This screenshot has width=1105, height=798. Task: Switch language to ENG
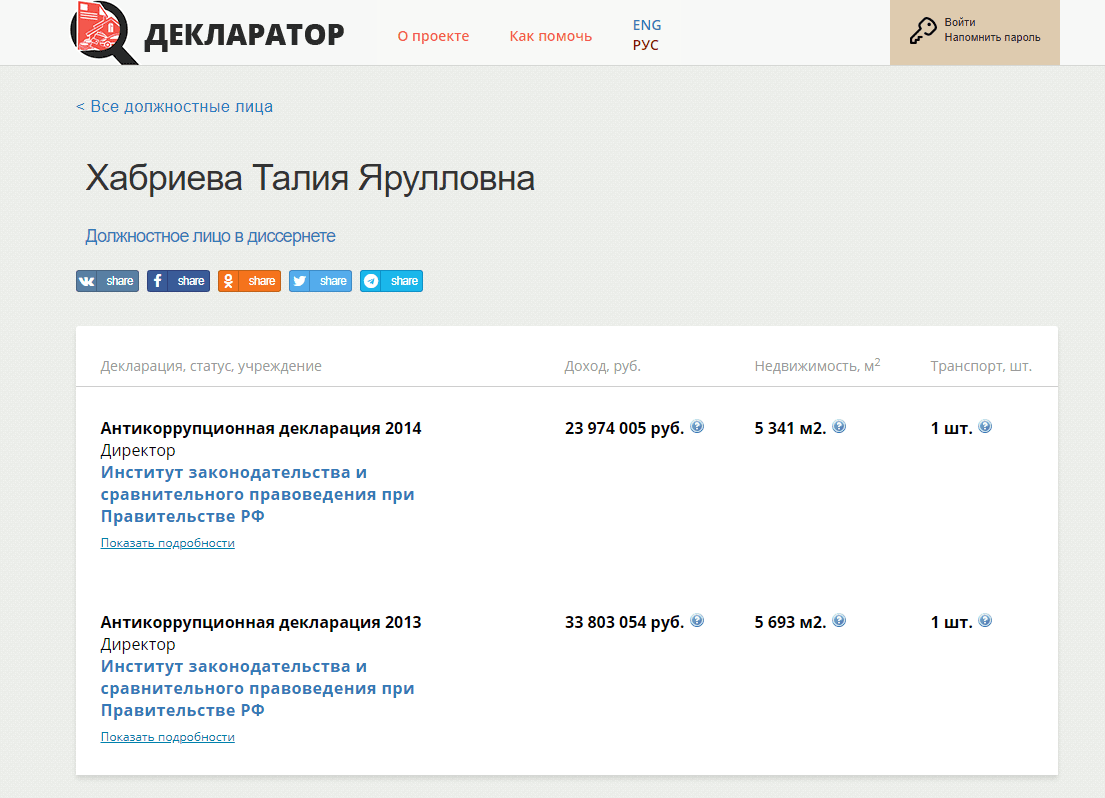[647, 25]
